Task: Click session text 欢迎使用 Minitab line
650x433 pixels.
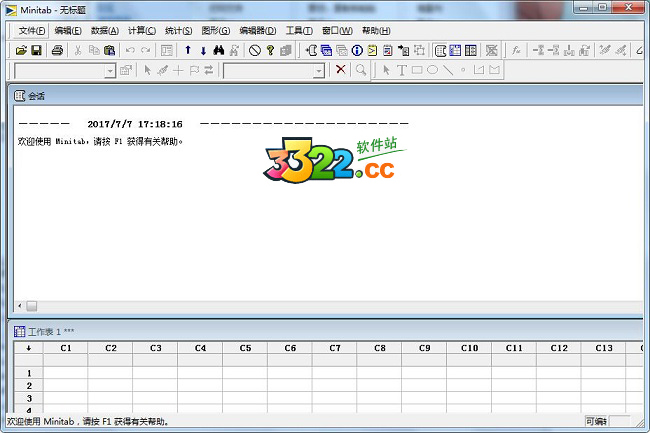Action: coord(100,141)
